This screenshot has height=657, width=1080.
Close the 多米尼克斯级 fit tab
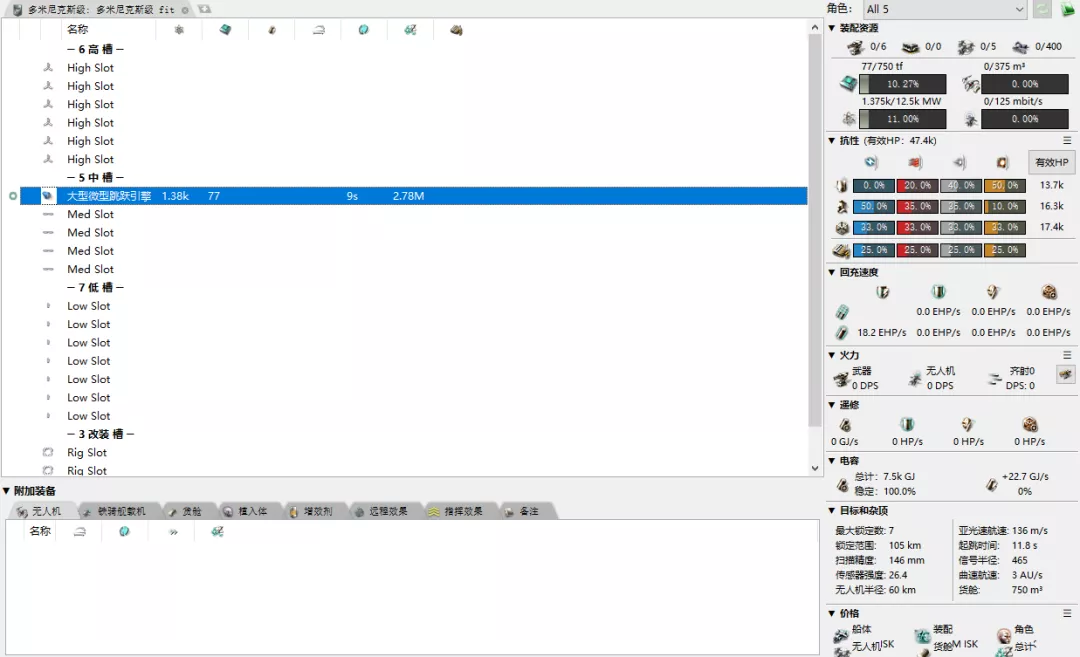tap(185, 10)
